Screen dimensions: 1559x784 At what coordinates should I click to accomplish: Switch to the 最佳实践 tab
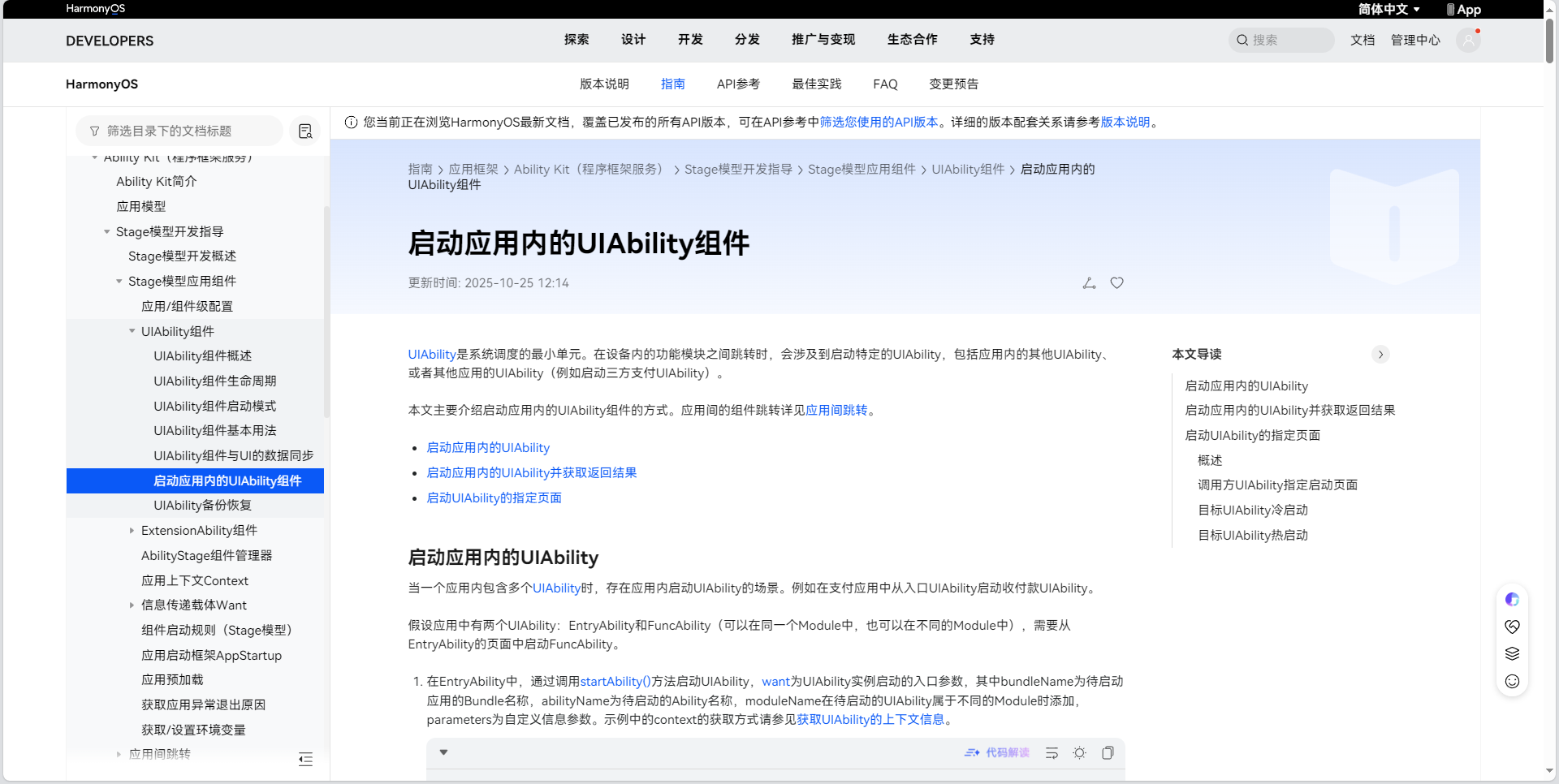[817, 84]
